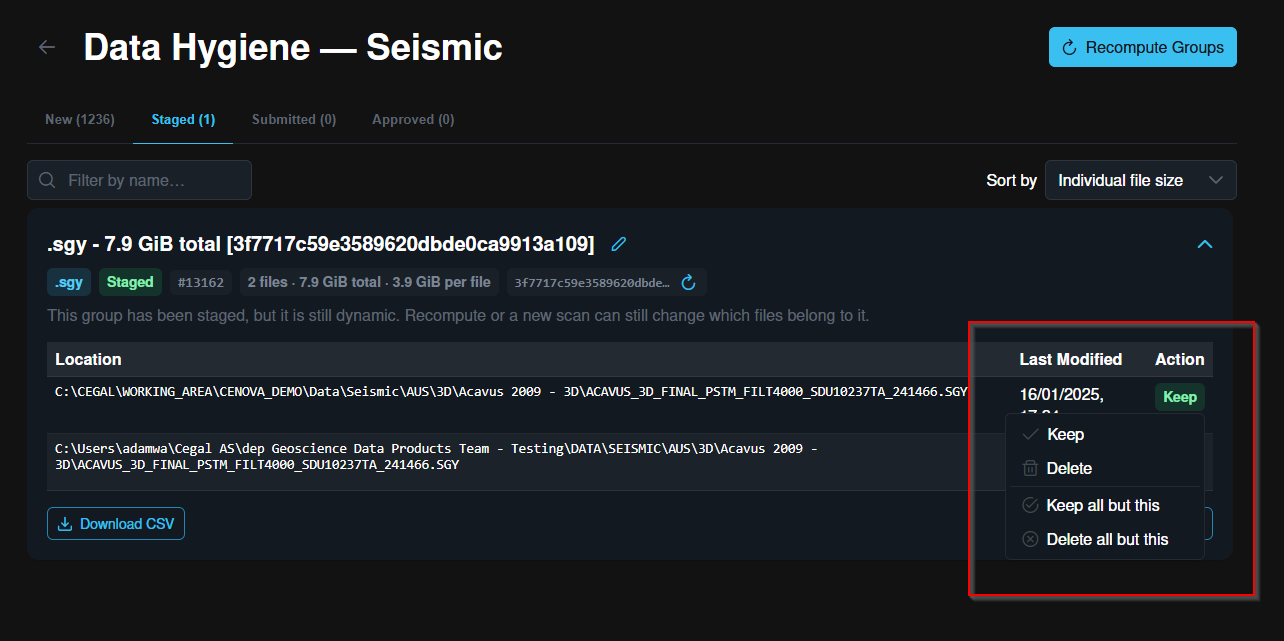Open the Submitted (0) tab

coord(294,119)
